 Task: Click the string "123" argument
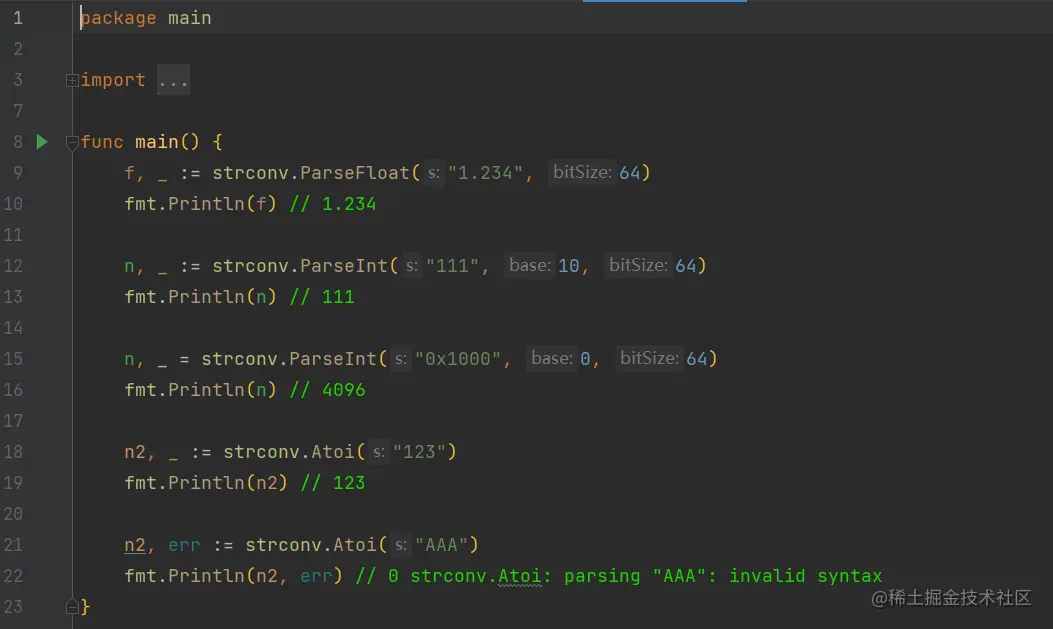tap(420, 452)
